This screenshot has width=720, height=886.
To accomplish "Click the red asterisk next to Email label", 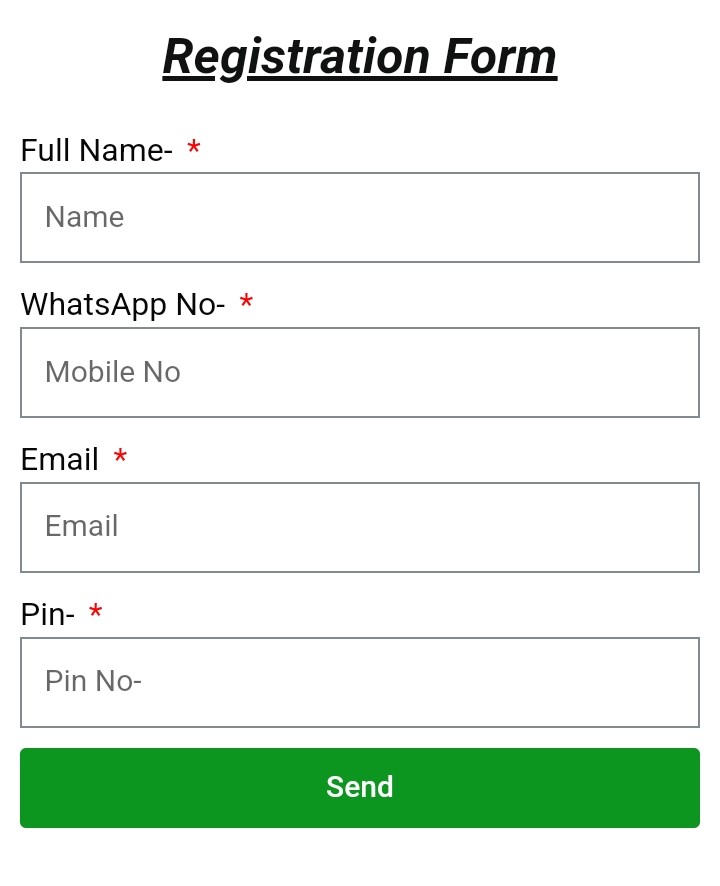I will (x=120, y=455).
